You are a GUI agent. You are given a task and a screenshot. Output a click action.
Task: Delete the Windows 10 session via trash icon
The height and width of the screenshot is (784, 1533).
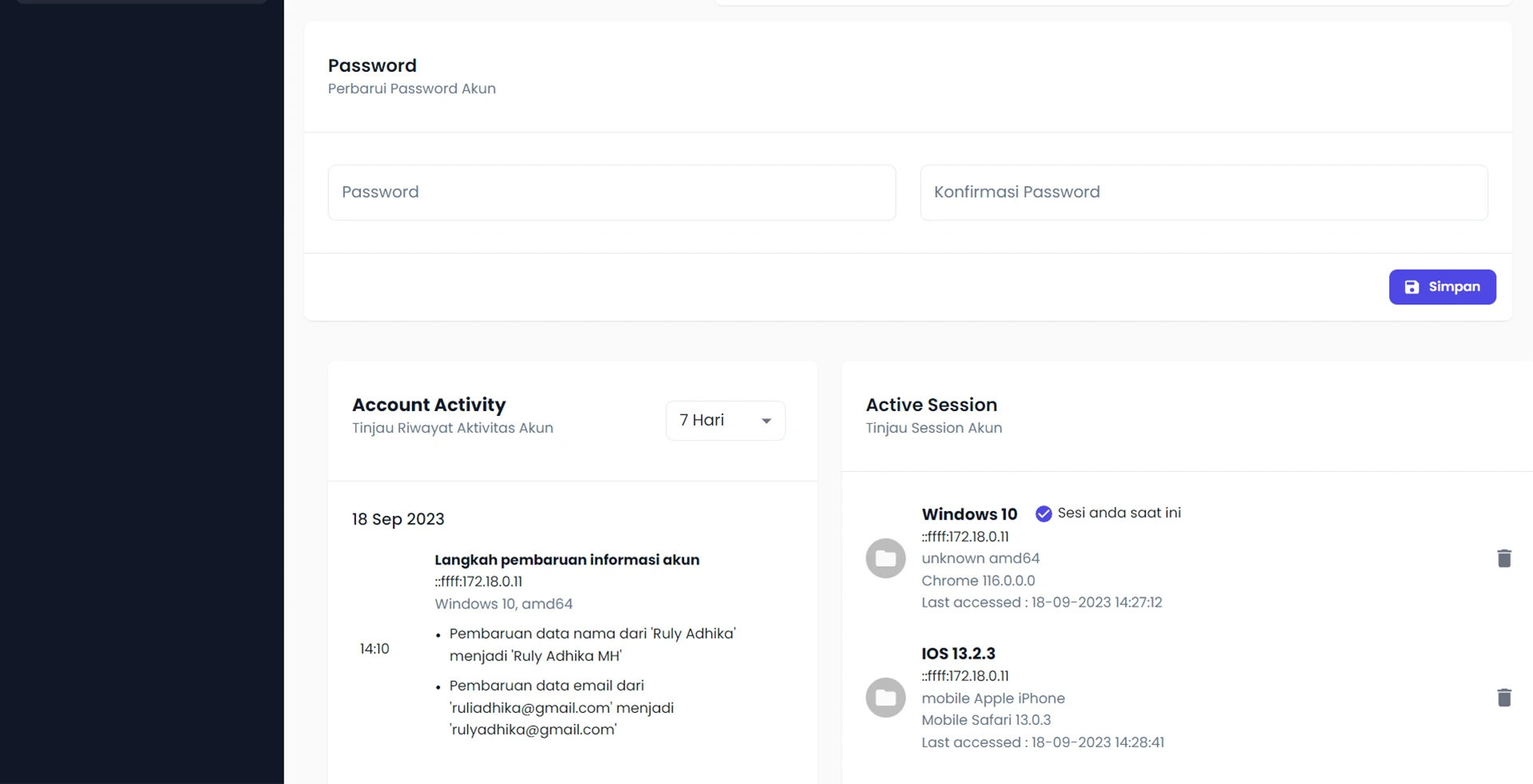(1503, 558)
